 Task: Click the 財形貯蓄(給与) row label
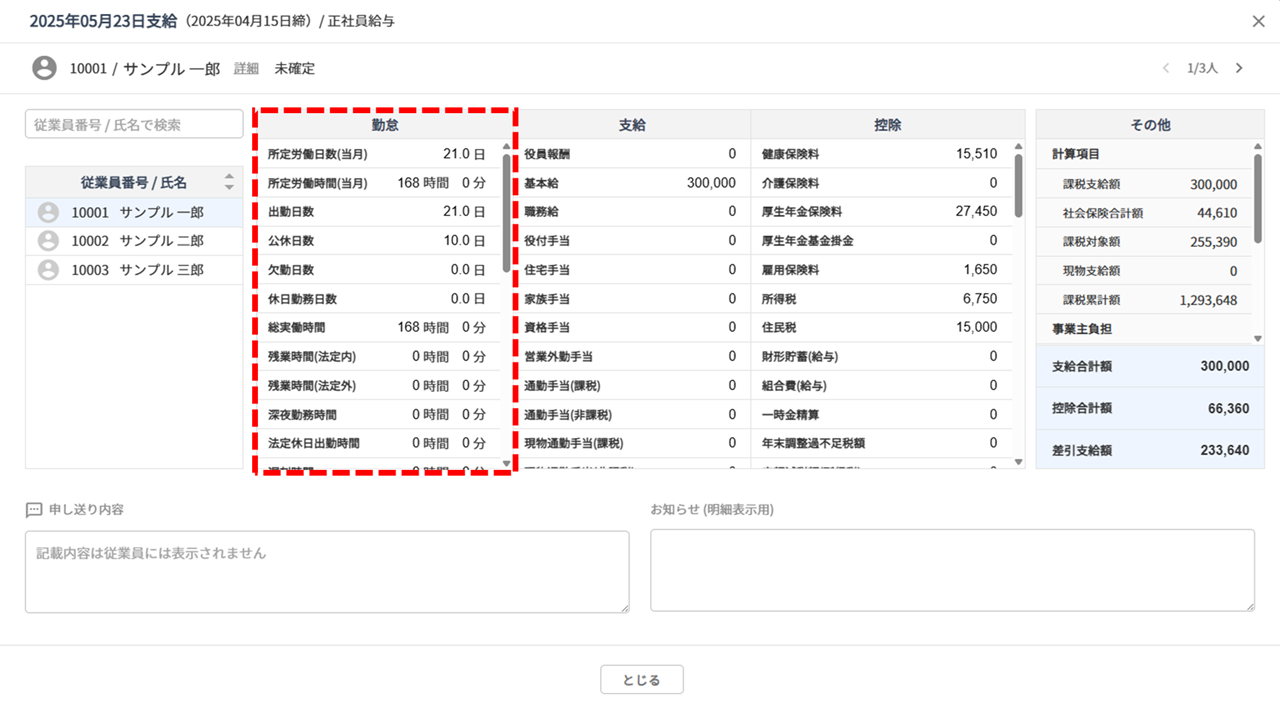point(800,356)
